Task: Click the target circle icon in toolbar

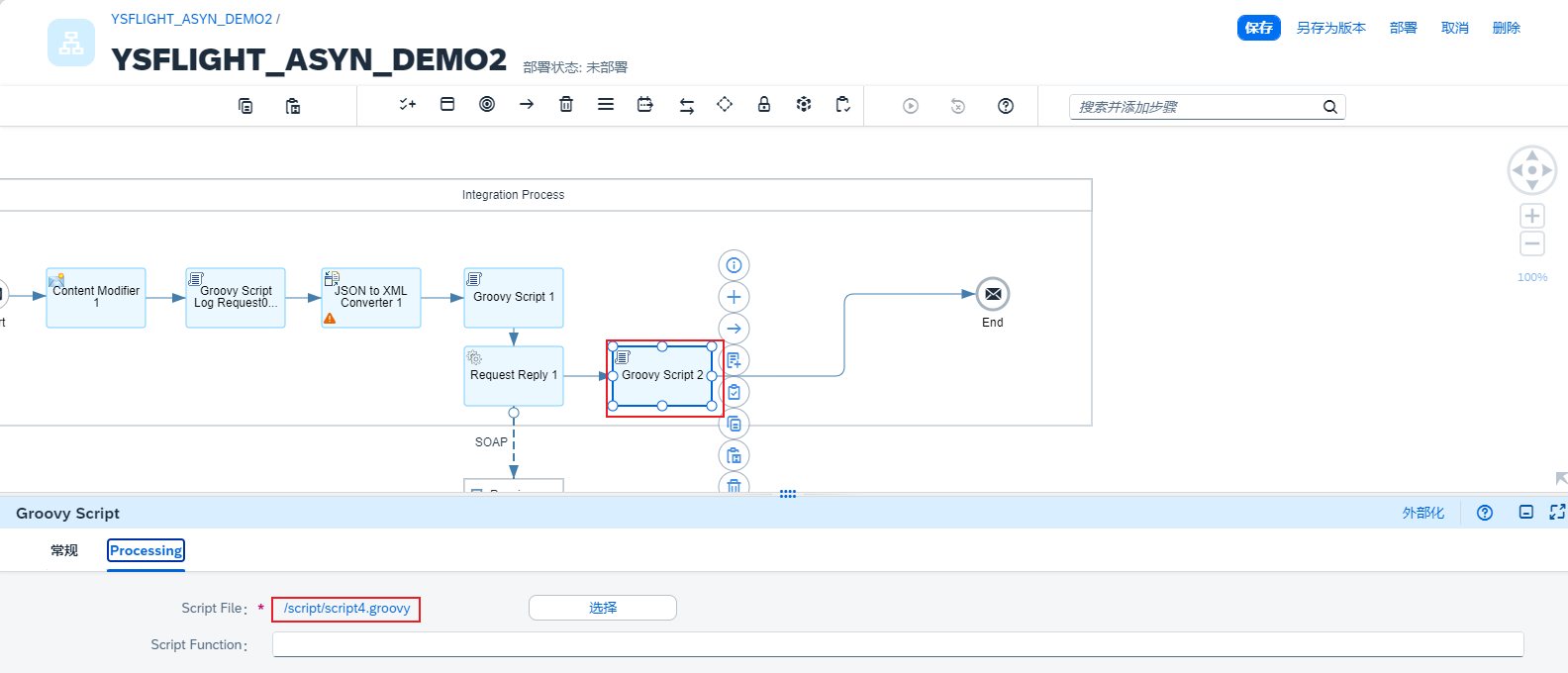Action: [487, 104]
